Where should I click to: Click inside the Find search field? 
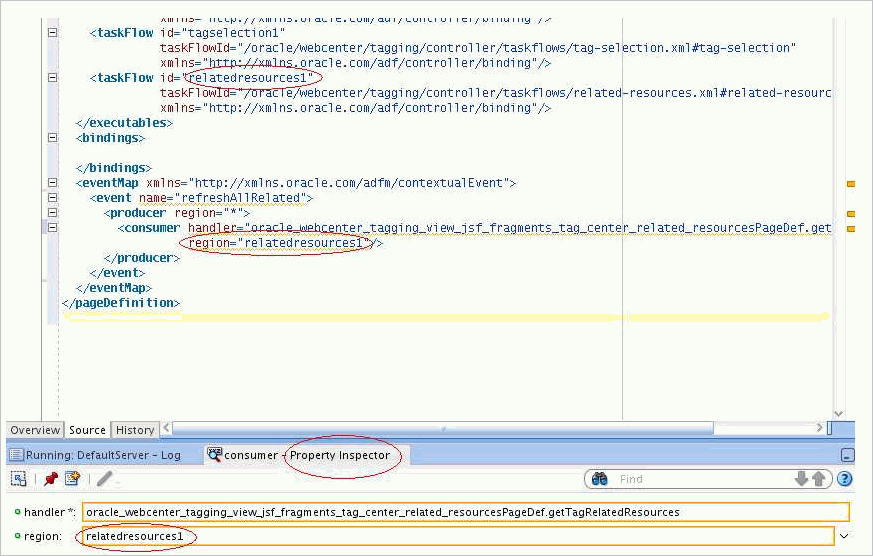[x=703, y=479]
